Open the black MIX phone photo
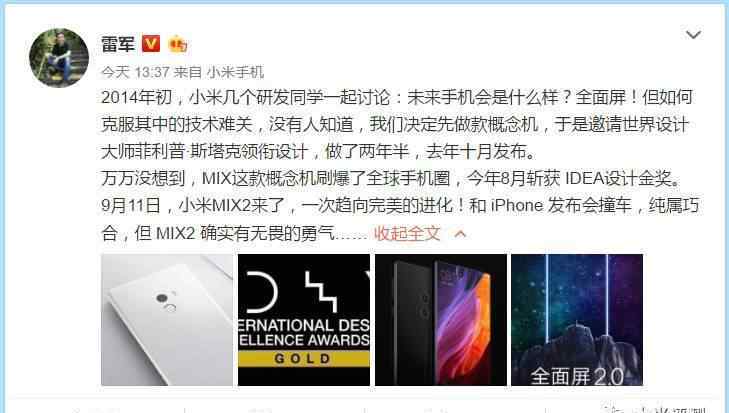 click(441, 320)
